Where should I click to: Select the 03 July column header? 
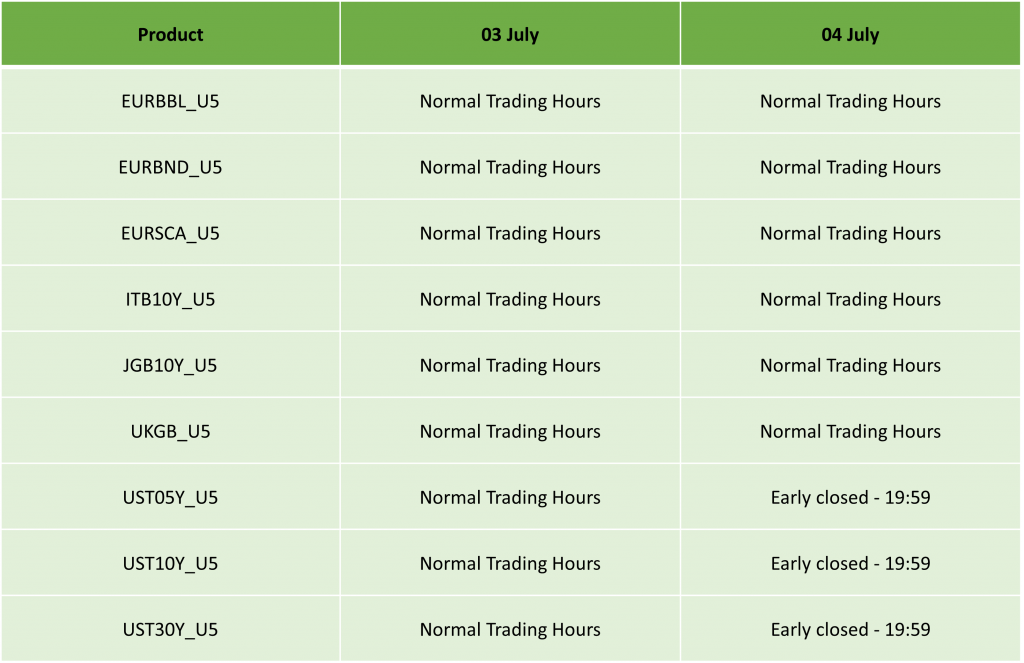510,33
